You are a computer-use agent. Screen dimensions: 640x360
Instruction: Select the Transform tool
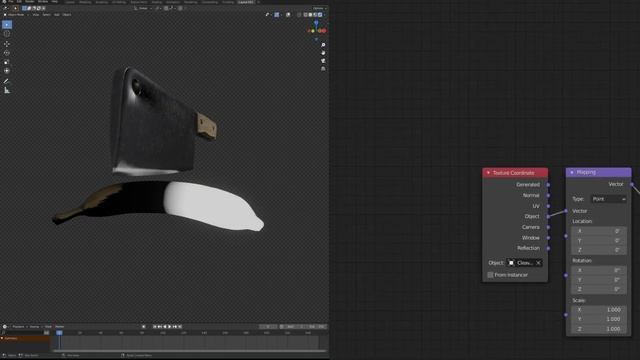(7, 71)
